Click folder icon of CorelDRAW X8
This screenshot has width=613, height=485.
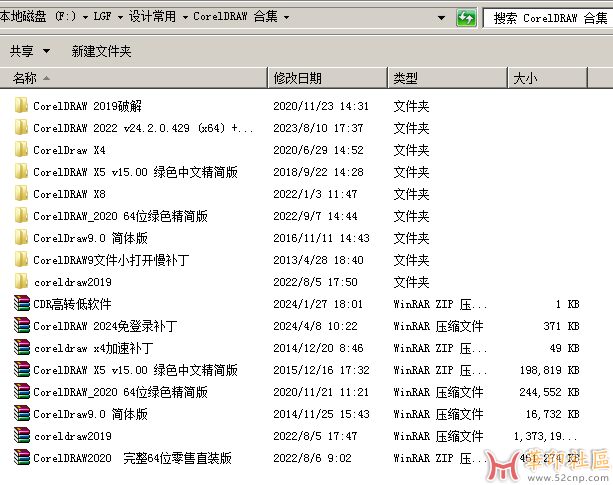click(21, 193)
